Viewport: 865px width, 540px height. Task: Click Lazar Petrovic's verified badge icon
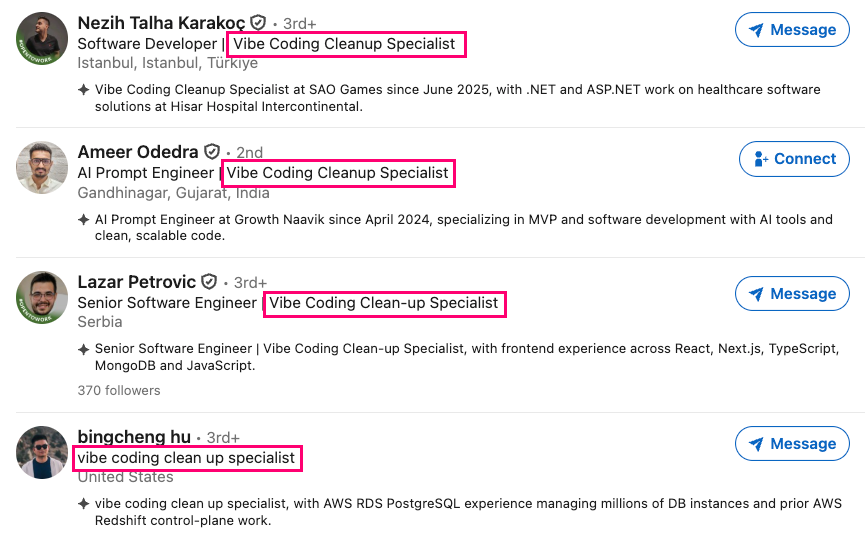coord(209,281)
